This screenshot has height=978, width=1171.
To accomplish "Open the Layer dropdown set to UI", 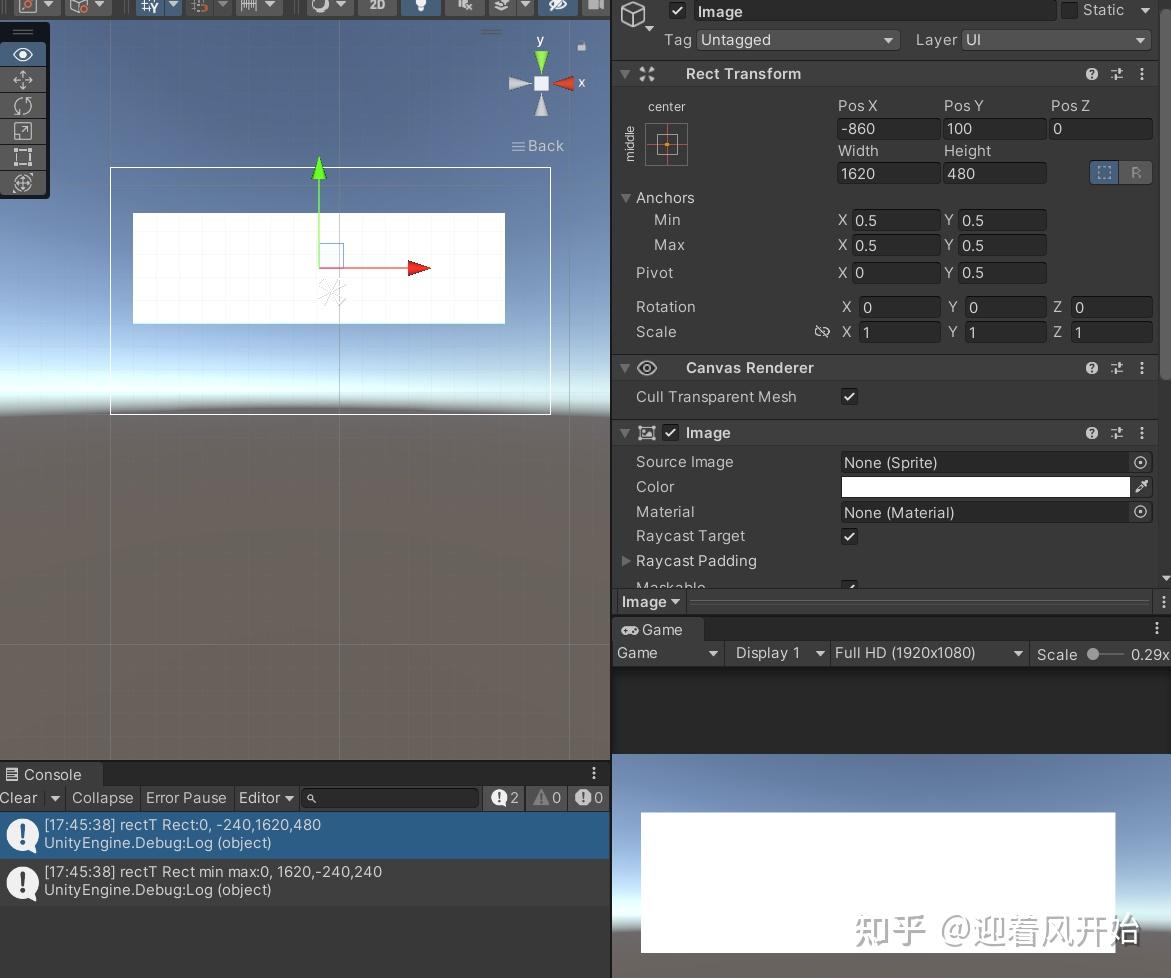I will [x=1057, y=40].
